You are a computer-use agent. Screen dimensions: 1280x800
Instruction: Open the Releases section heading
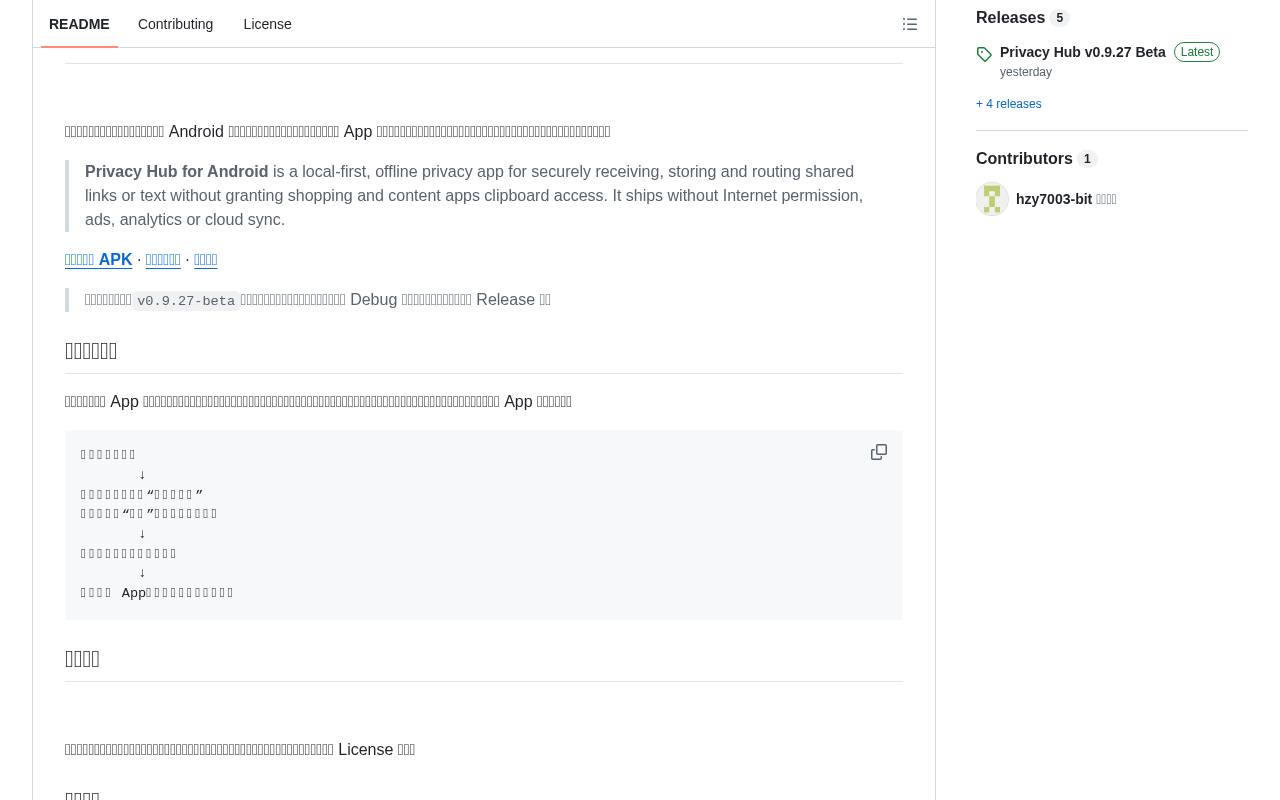click(x=1010, y=18)
